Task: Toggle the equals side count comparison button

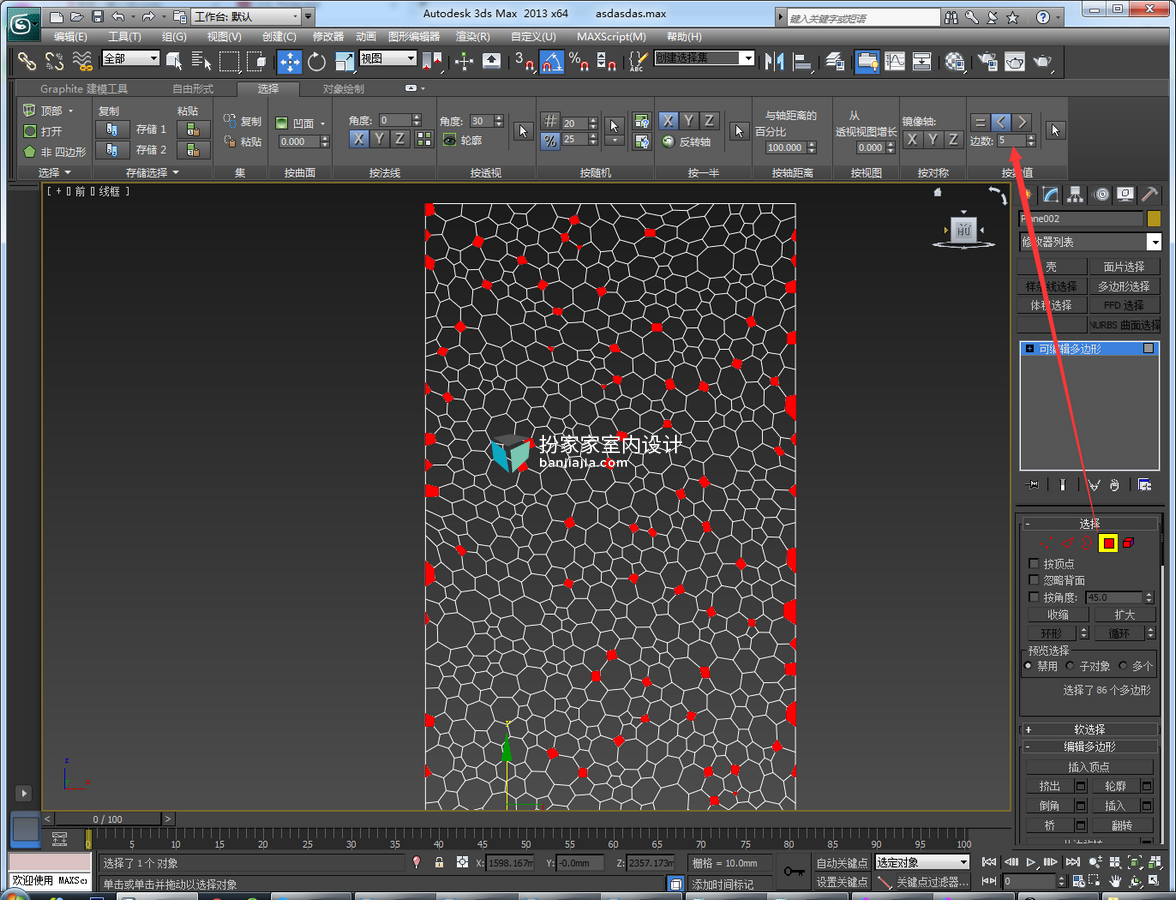Action: [980, 122]
